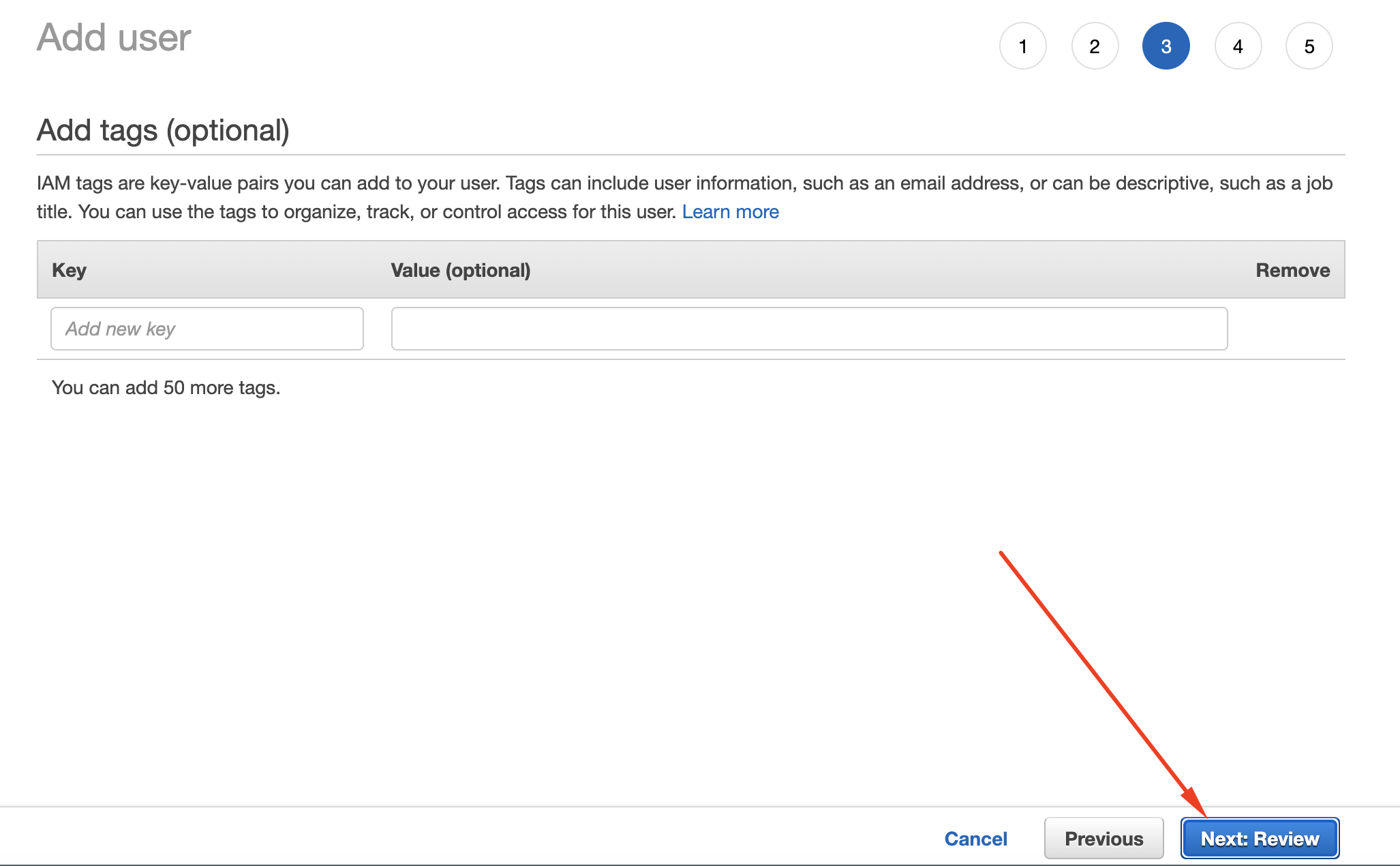Continue with Next: Review button
Viewport: 1400px width, 866px height.
pos(1260,839)
